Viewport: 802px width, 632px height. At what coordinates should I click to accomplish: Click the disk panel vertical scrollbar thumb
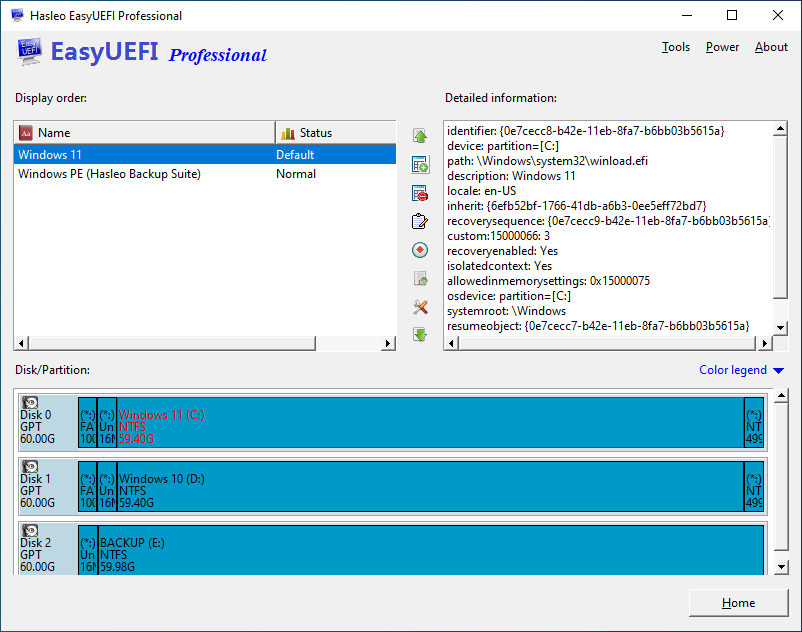(x=781, y=477)
